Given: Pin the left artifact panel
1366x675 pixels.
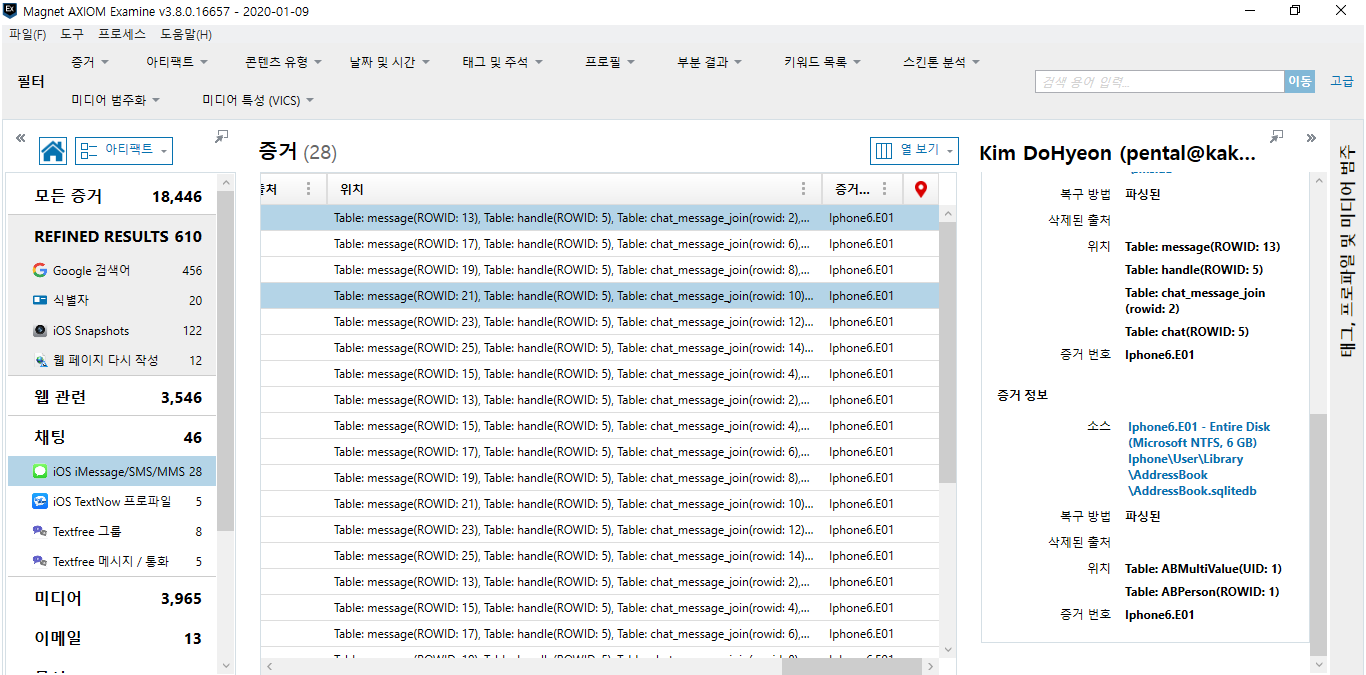Looking at the screenshot, I should coord(222,136).
